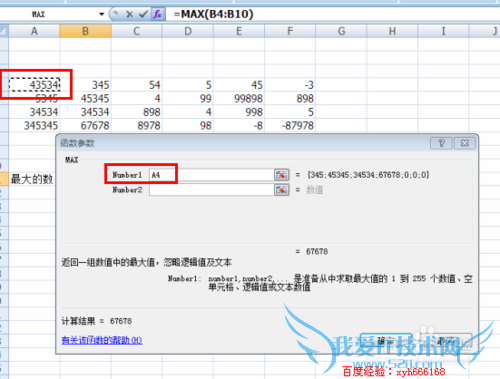Click the Number1 input field
The width and height of the screenshot is (500, 379).
pos(212,175)
